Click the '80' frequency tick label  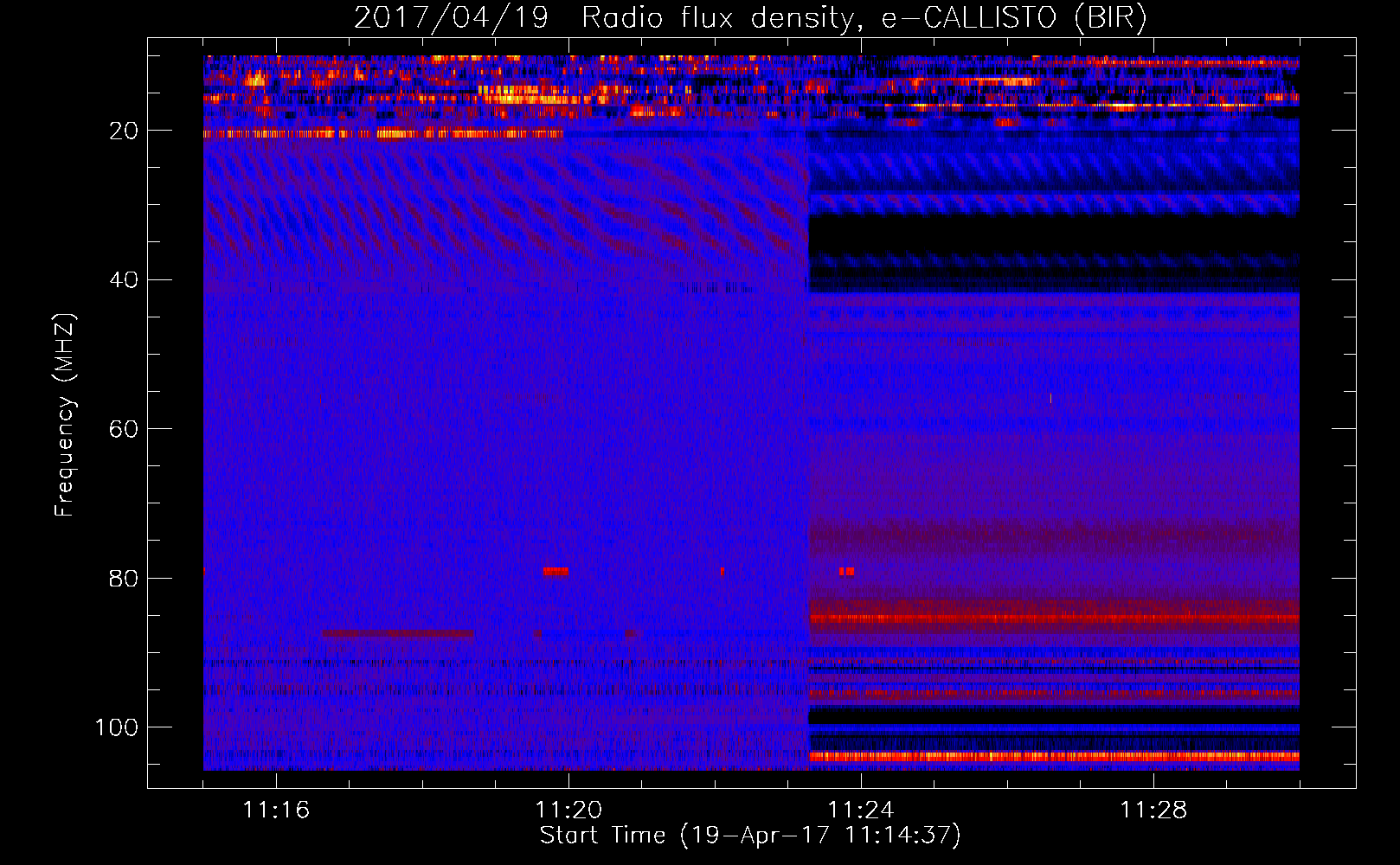(x=124, y=578)
